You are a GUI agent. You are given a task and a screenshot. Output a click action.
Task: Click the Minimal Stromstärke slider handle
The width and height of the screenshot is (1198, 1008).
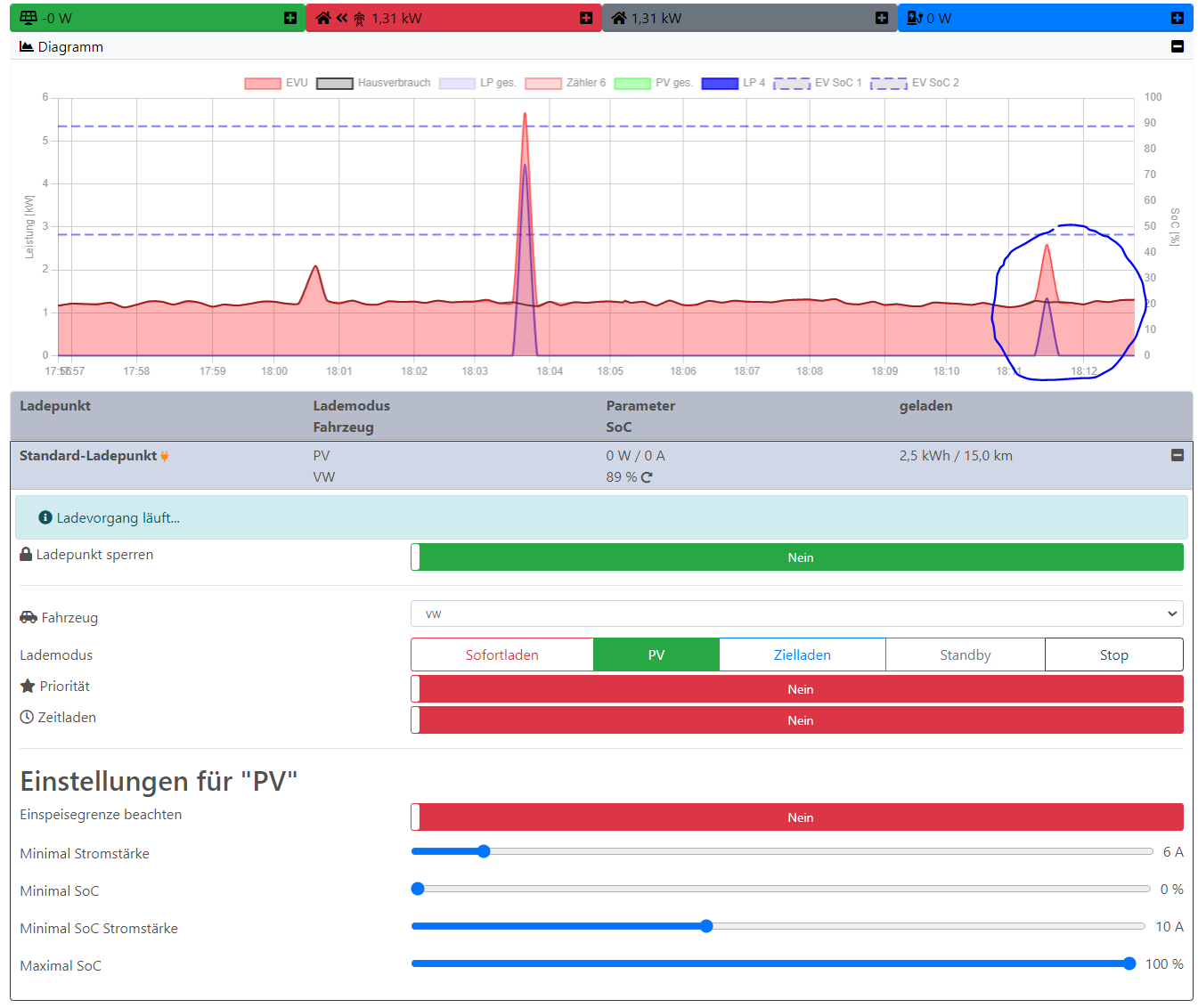pyautogui.click(x=484, y=851)
